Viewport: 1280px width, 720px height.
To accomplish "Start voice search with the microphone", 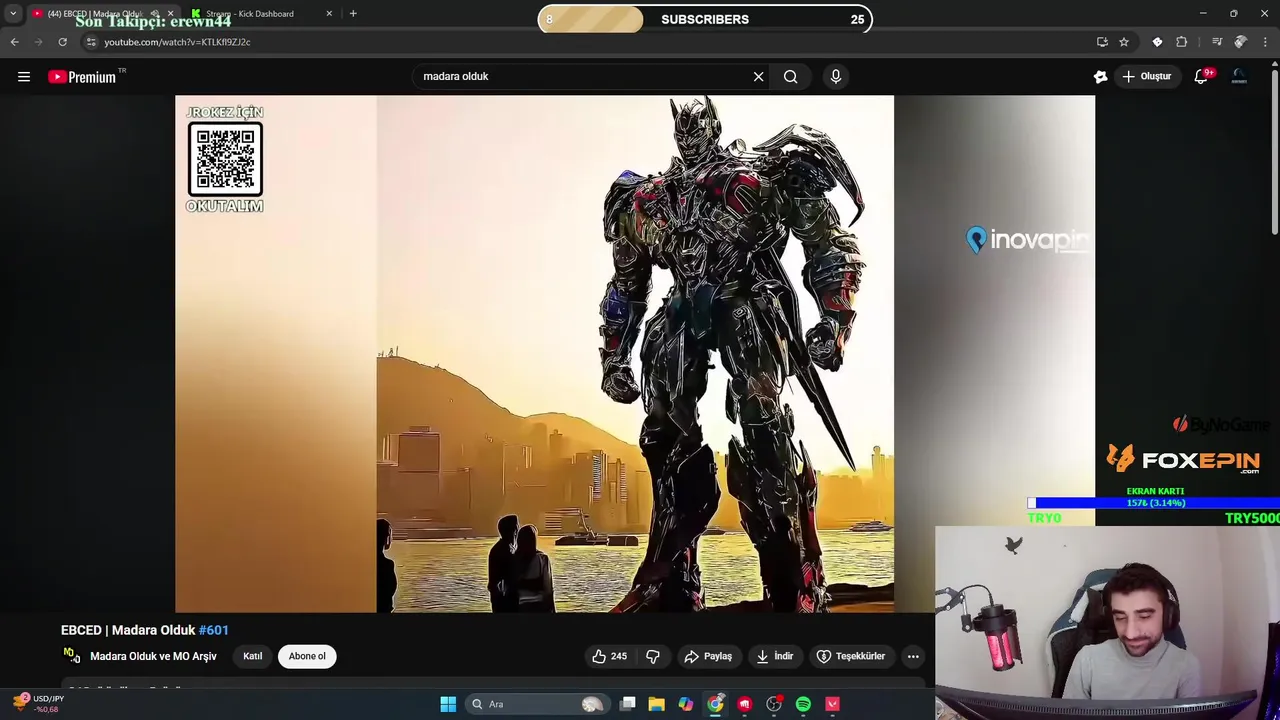I will [836, 77].
